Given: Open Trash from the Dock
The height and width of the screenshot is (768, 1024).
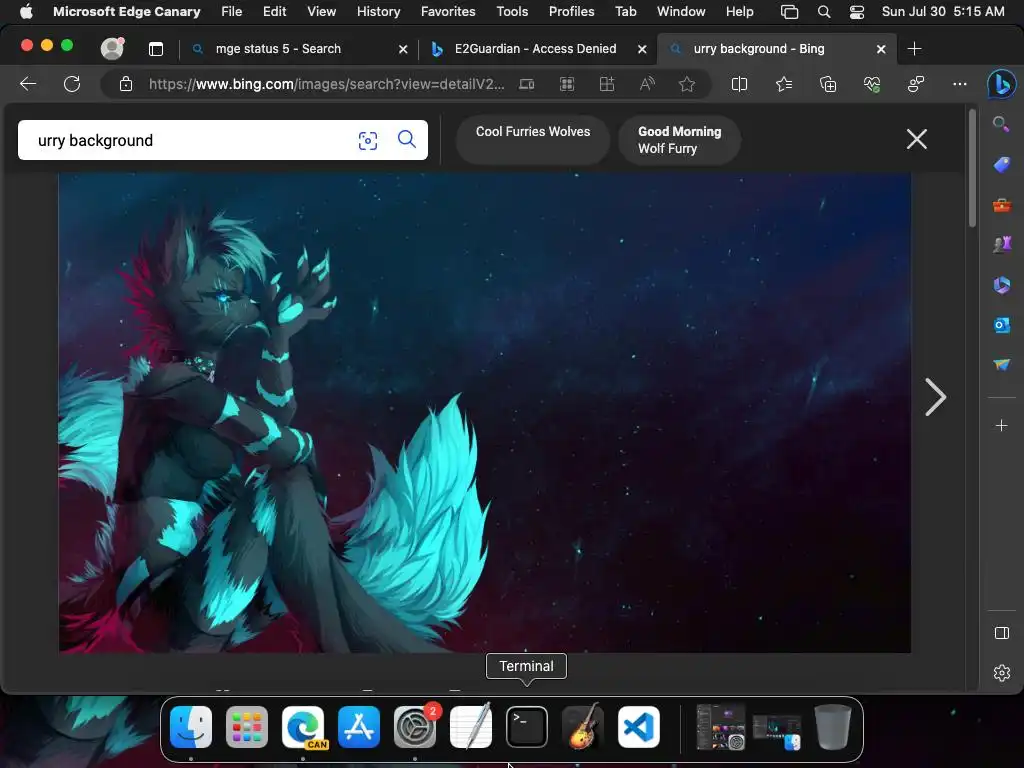Looking at the screenshot, I should tap(833, 727).
